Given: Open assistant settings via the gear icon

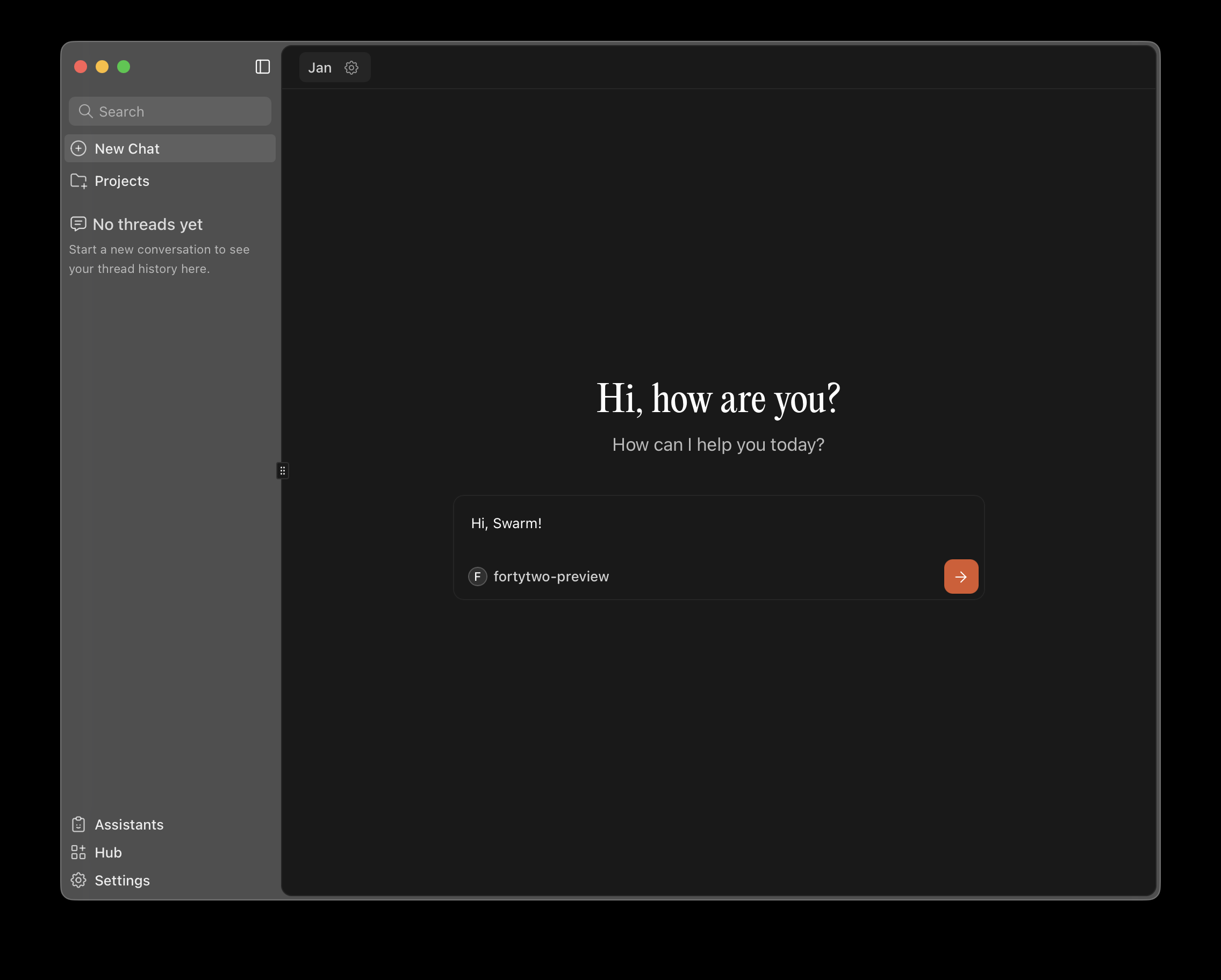Looking at the screenshot, I should pyautogui.click(x=351, y=67).
